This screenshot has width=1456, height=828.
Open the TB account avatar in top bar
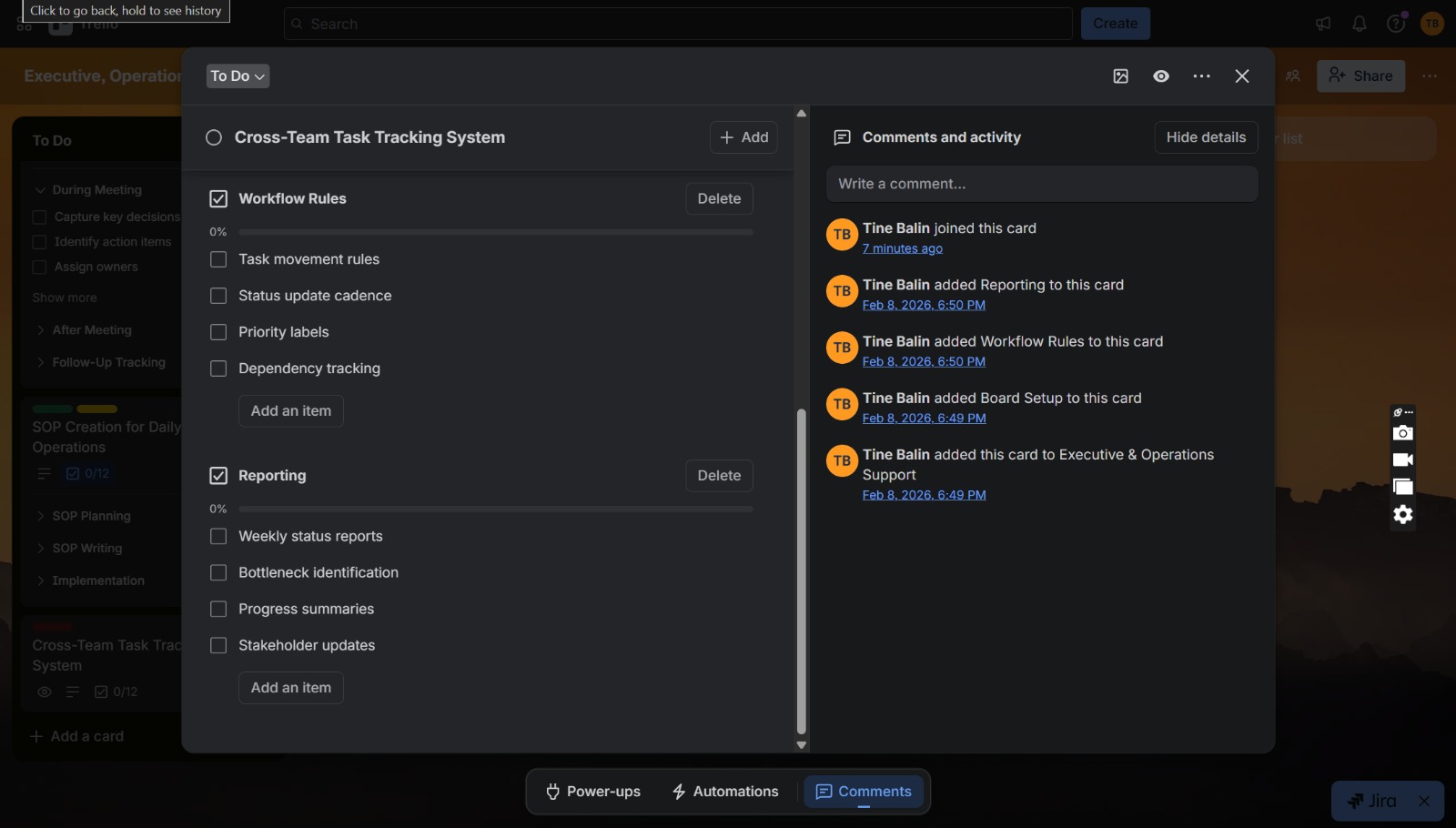(x=1432, y=24)
